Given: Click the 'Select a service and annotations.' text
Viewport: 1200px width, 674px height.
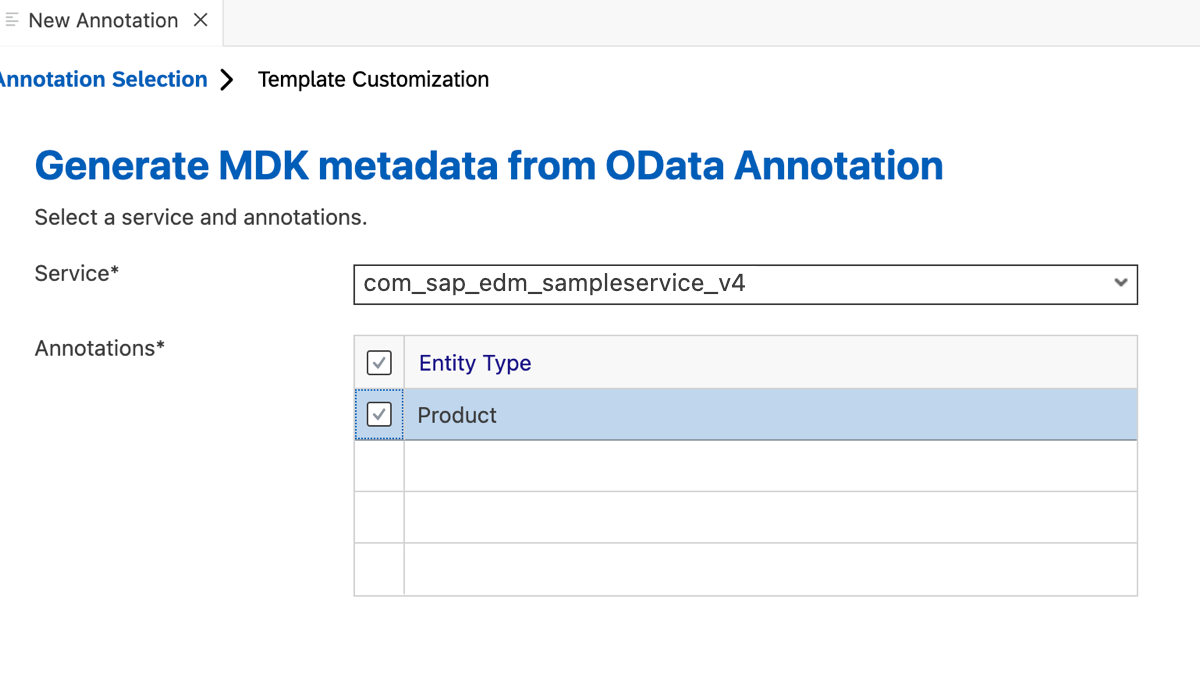Looking at the screenshot, I should click(x=201, y=217).
